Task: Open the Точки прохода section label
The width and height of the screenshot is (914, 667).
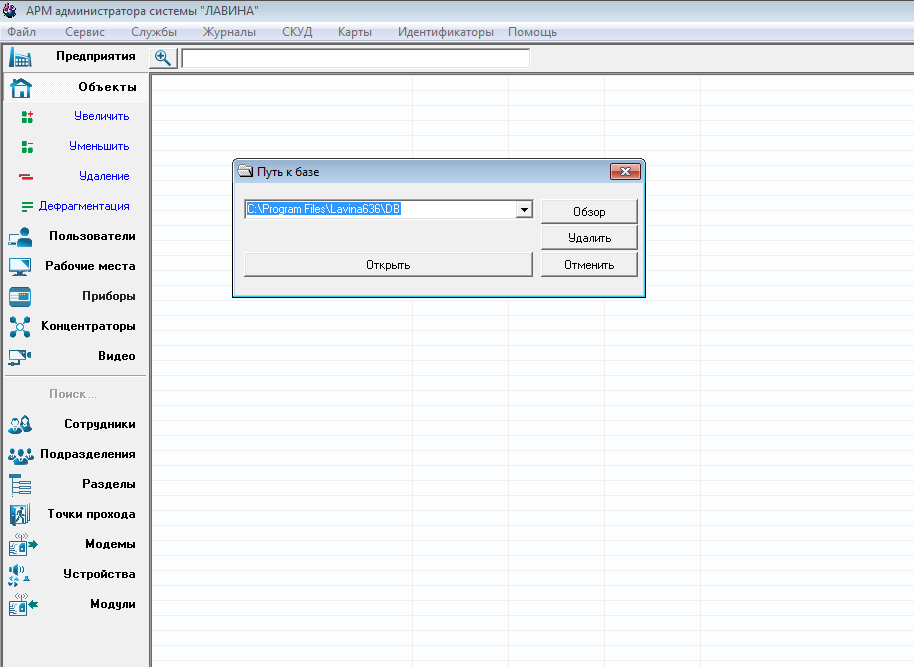Action: coord(92,514)
